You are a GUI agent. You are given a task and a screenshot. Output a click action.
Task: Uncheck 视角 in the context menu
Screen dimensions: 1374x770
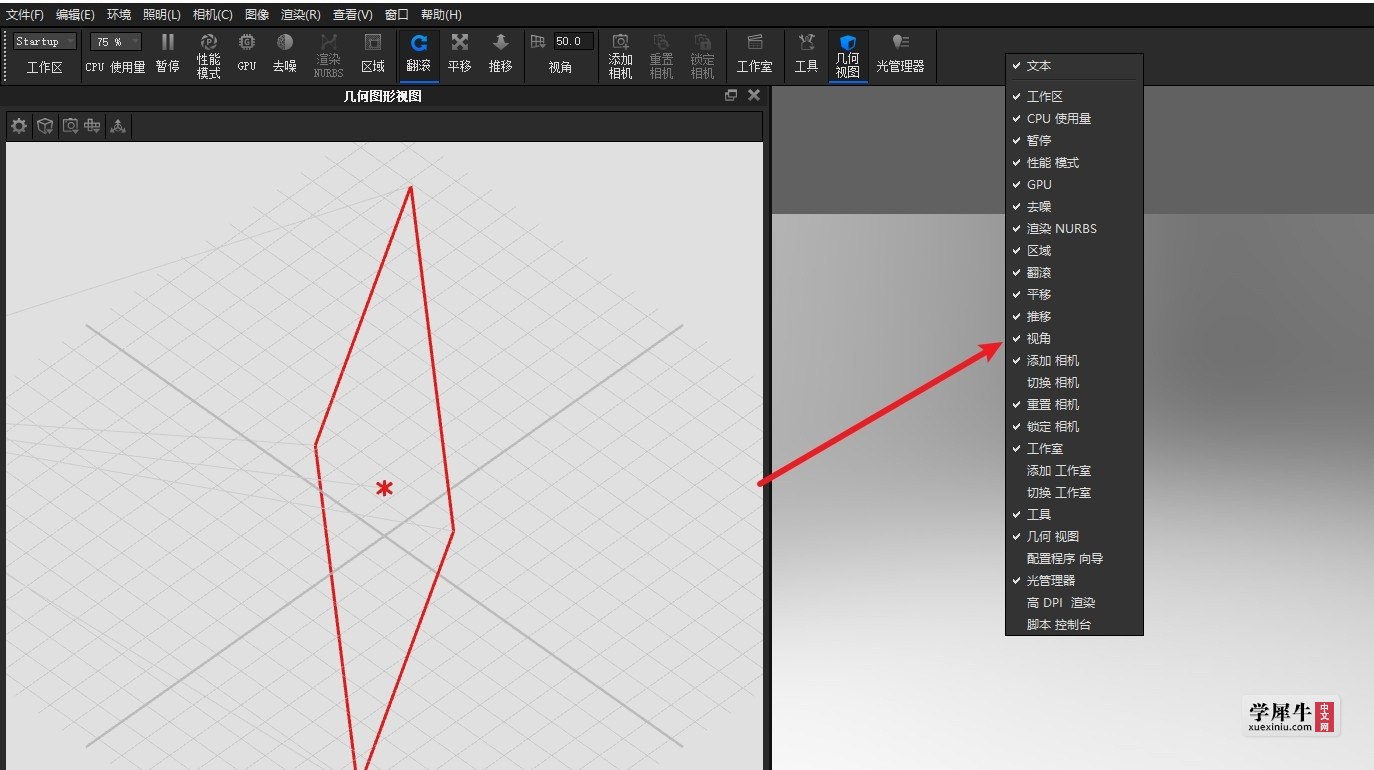point(1074,338)
